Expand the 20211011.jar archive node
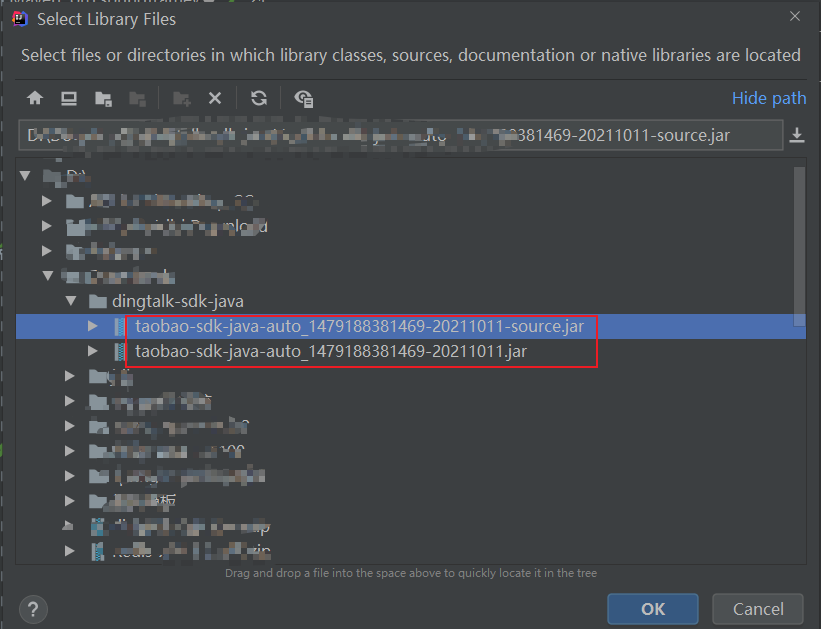Viewport: 821px width, 629px height. pyautogui.click(x=93, y=351)
